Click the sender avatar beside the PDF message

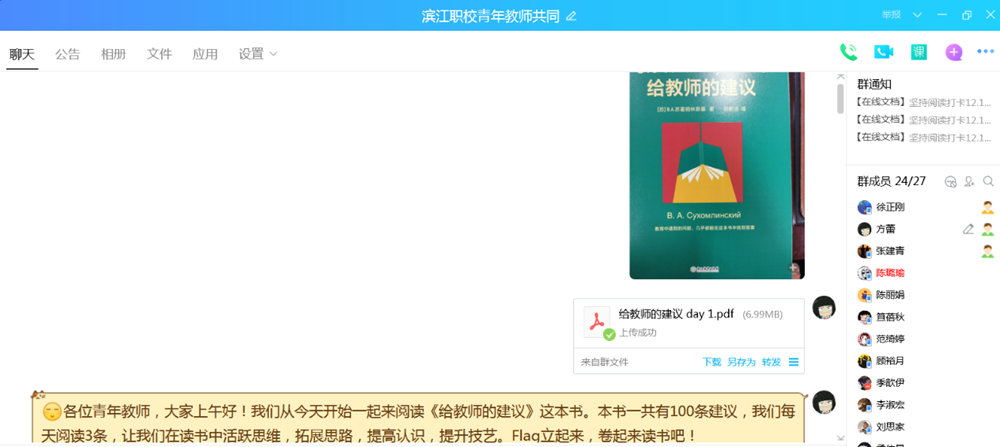(824, 308)
